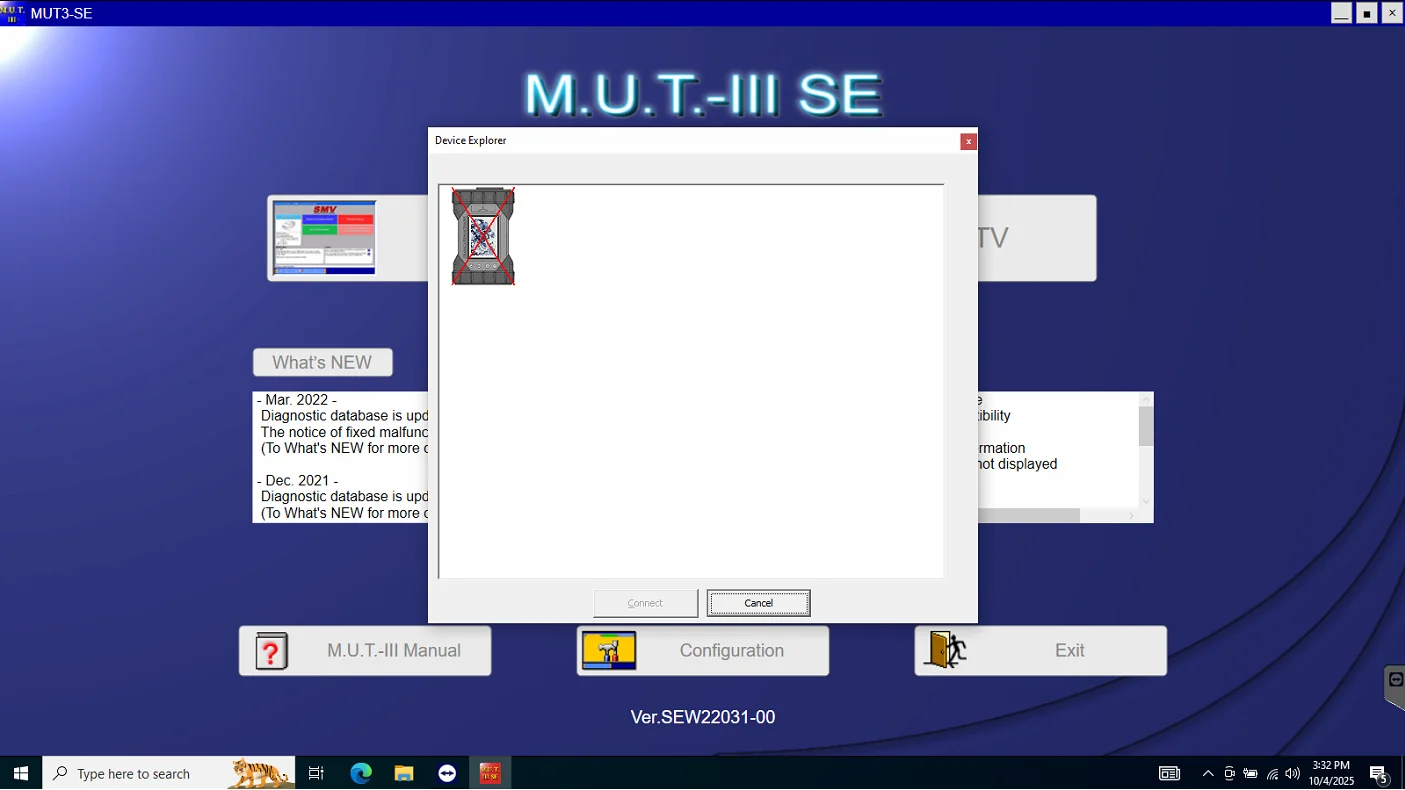This screenshot has height=790, width=1405.
Task: Select the crossed-out VCI device icon
Action: click(483, 236)
